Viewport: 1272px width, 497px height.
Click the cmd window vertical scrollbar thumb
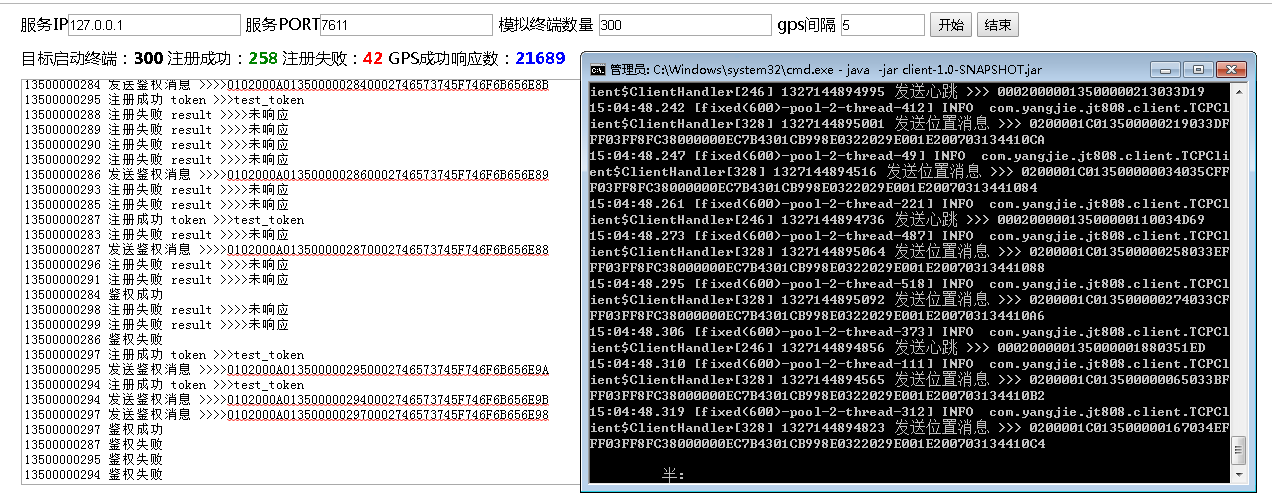point(1240,450)
